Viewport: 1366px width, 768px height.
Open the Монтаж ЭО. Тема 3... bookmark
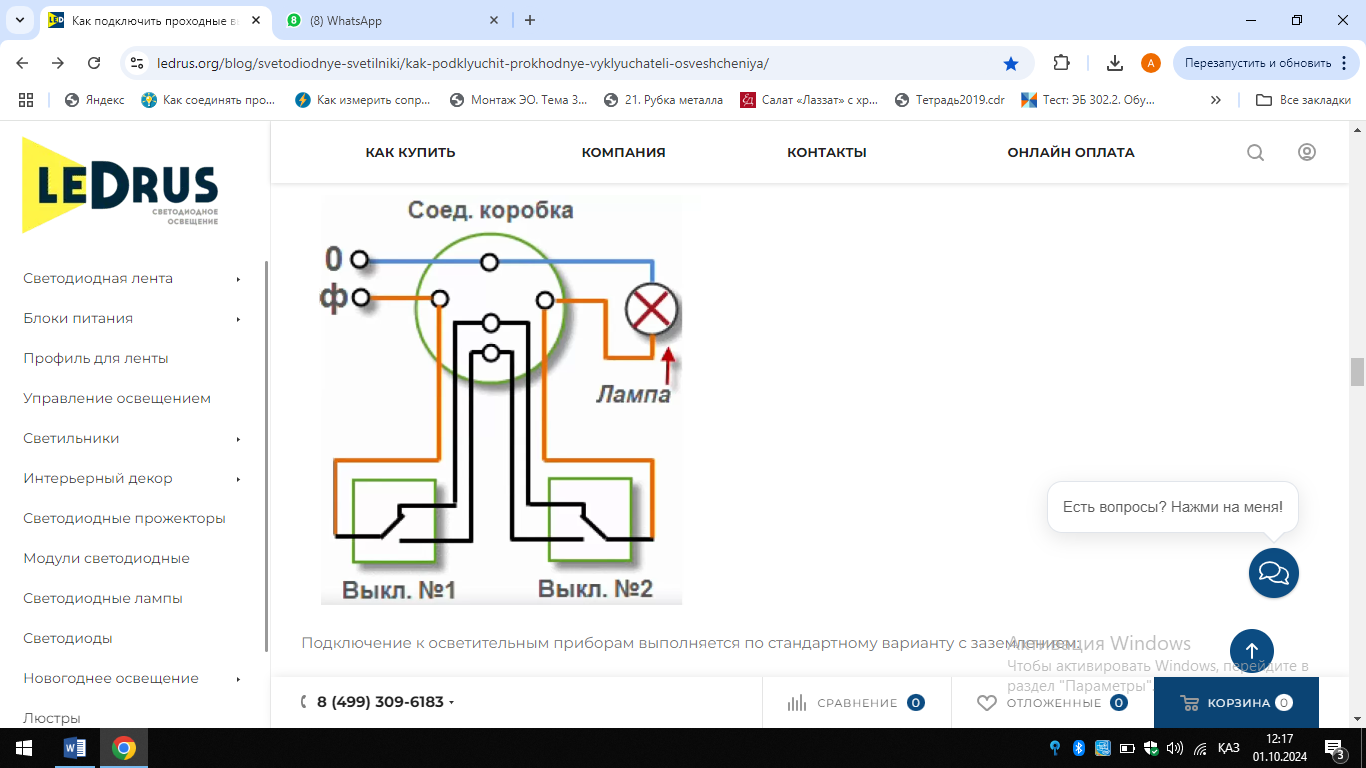[x=520, y=100]
